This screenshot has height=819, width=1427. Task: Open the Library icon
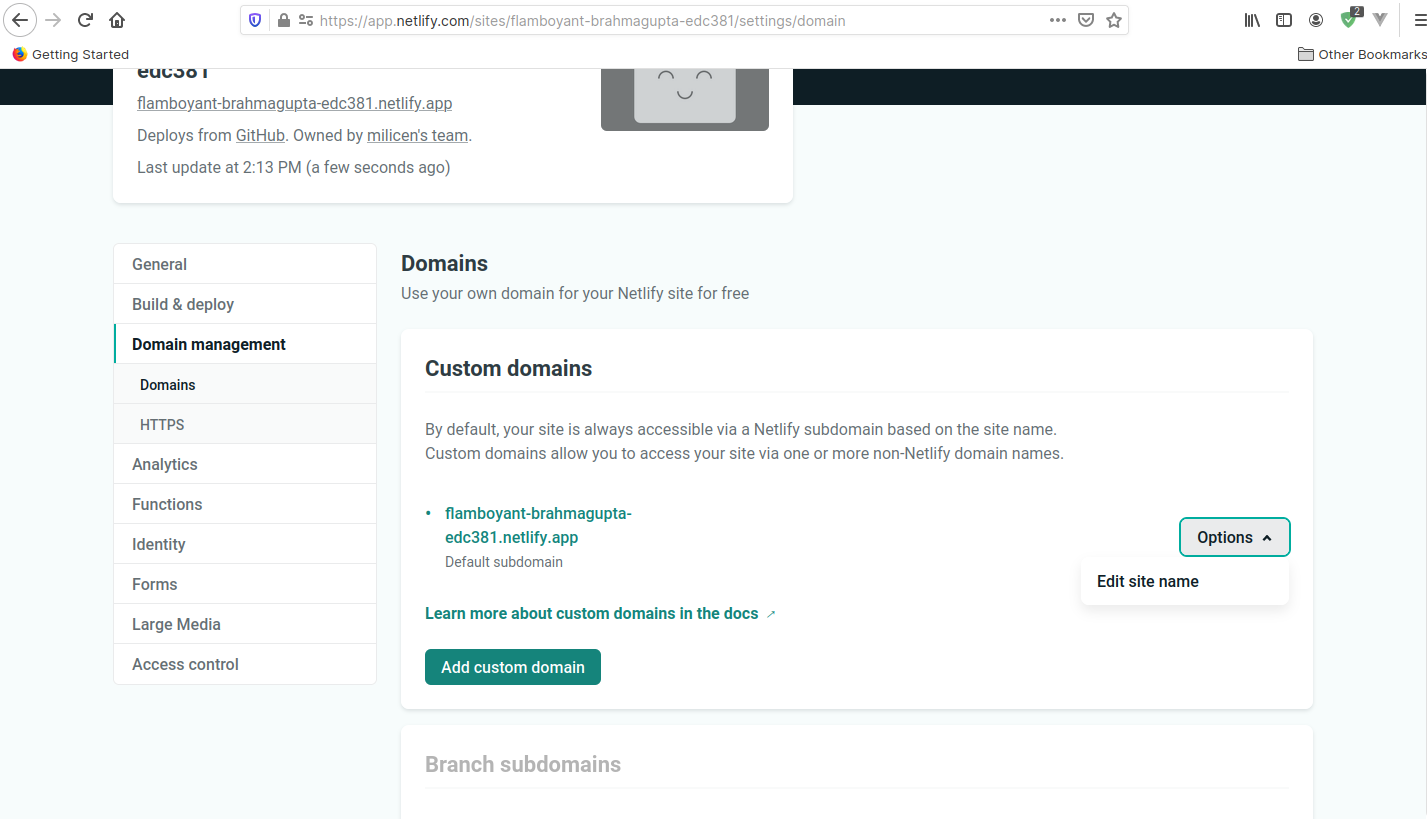[1252, 20]
